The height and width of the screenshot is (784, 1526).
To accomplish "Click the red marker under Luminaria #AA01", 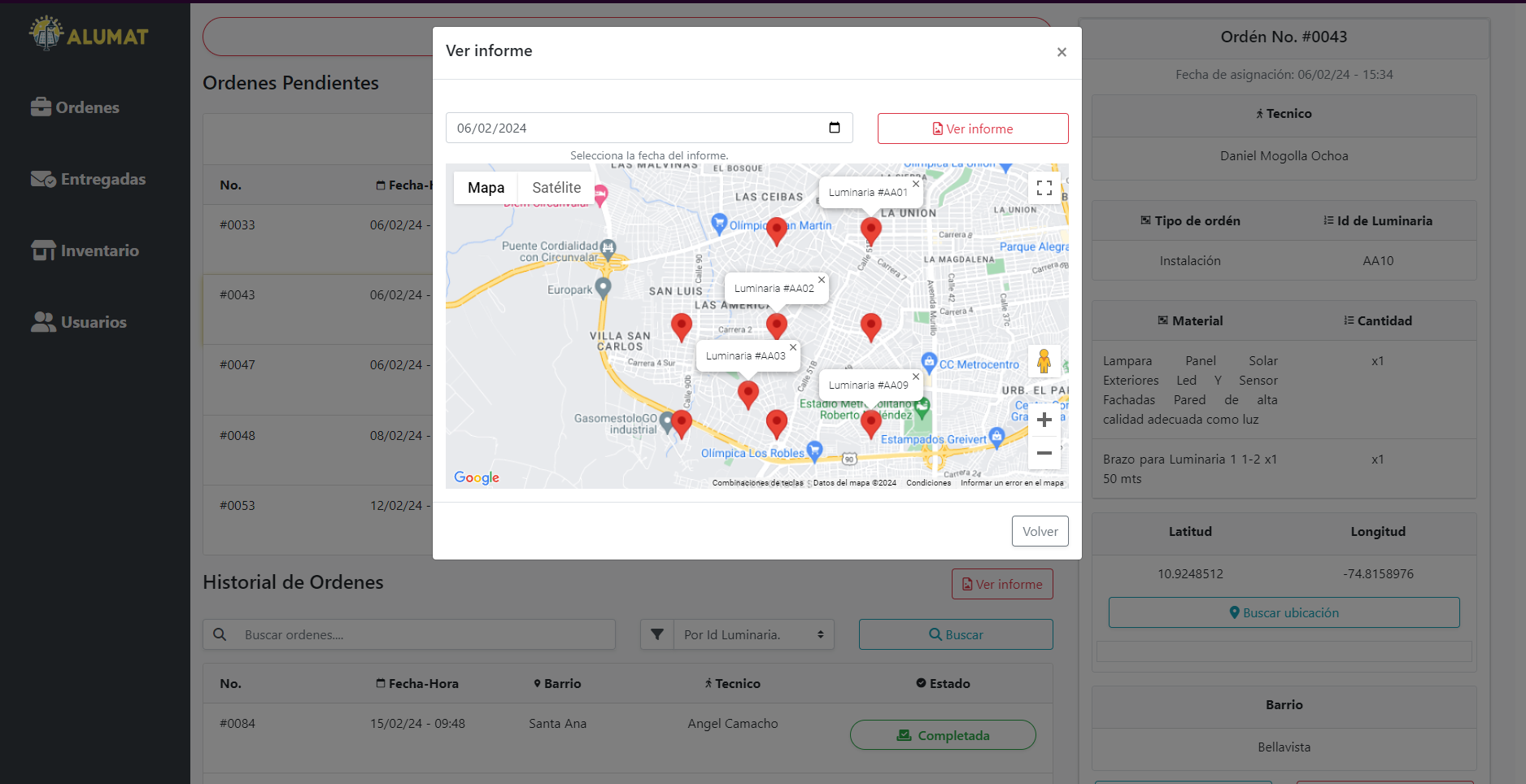I will pos(871,231).
